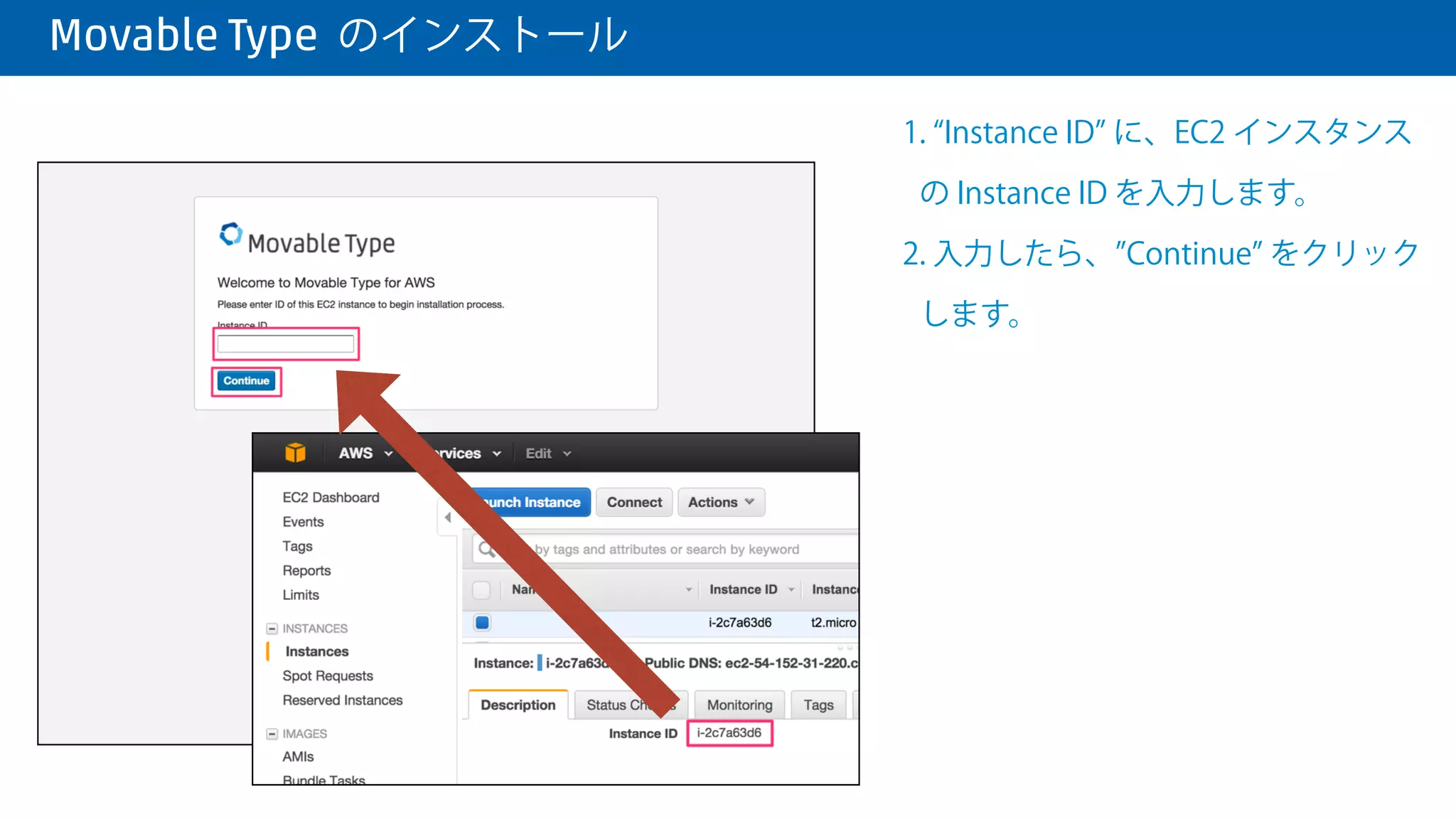1456x819 pixels.
Task: Click the Launch Instance button
Action: pos(532,503)
